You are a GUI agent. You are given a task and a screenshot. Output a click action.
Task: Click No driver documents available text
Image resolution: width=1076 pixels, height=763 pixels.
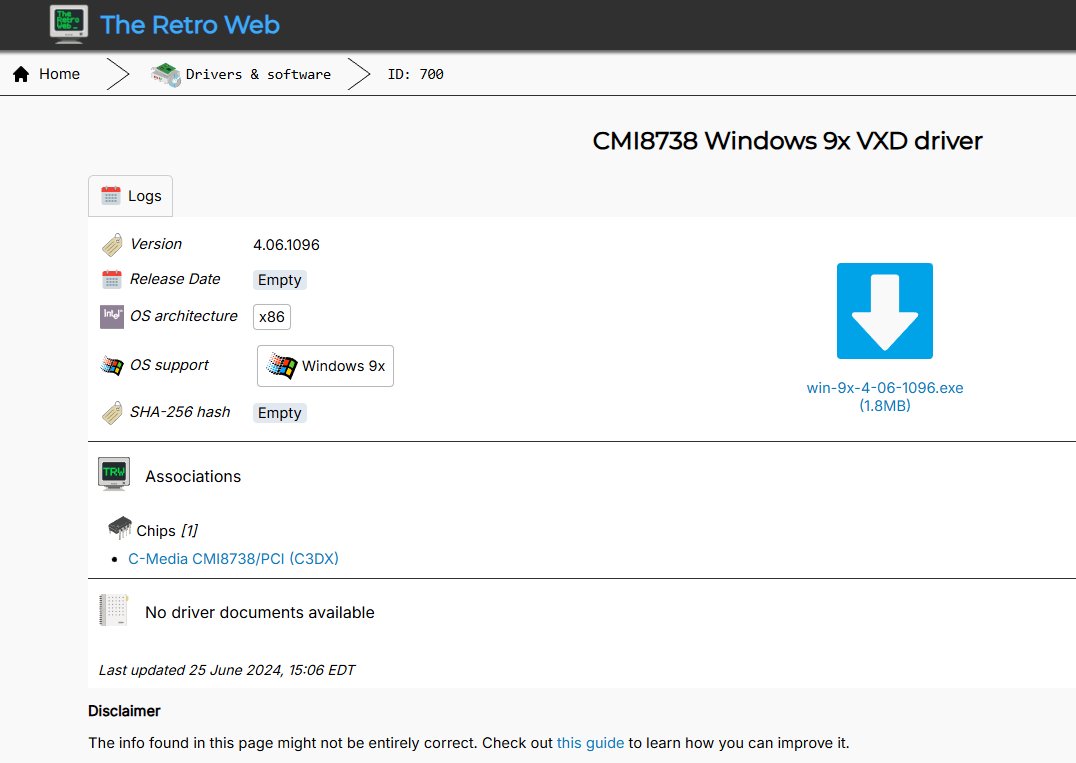click(x=259, y=612)
